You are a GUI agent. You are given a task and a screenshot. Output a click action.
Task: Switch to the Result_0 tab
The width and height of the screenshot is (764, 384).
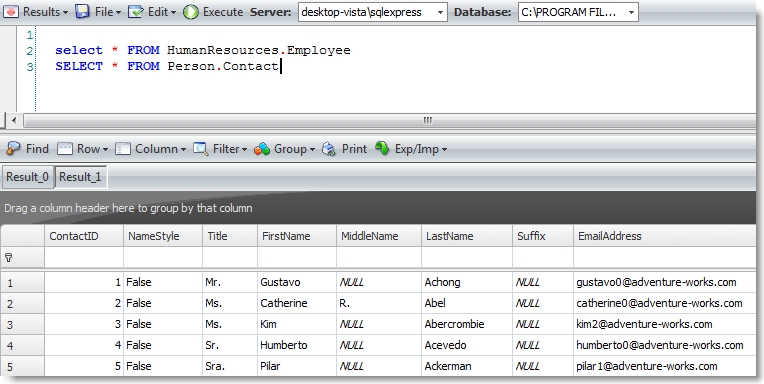point(27,177)
